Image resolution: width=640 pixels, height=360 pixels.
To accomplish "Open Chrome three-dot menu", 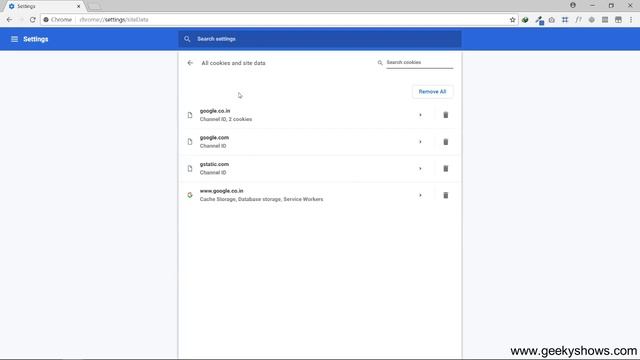I will click(x=631, y=20).
